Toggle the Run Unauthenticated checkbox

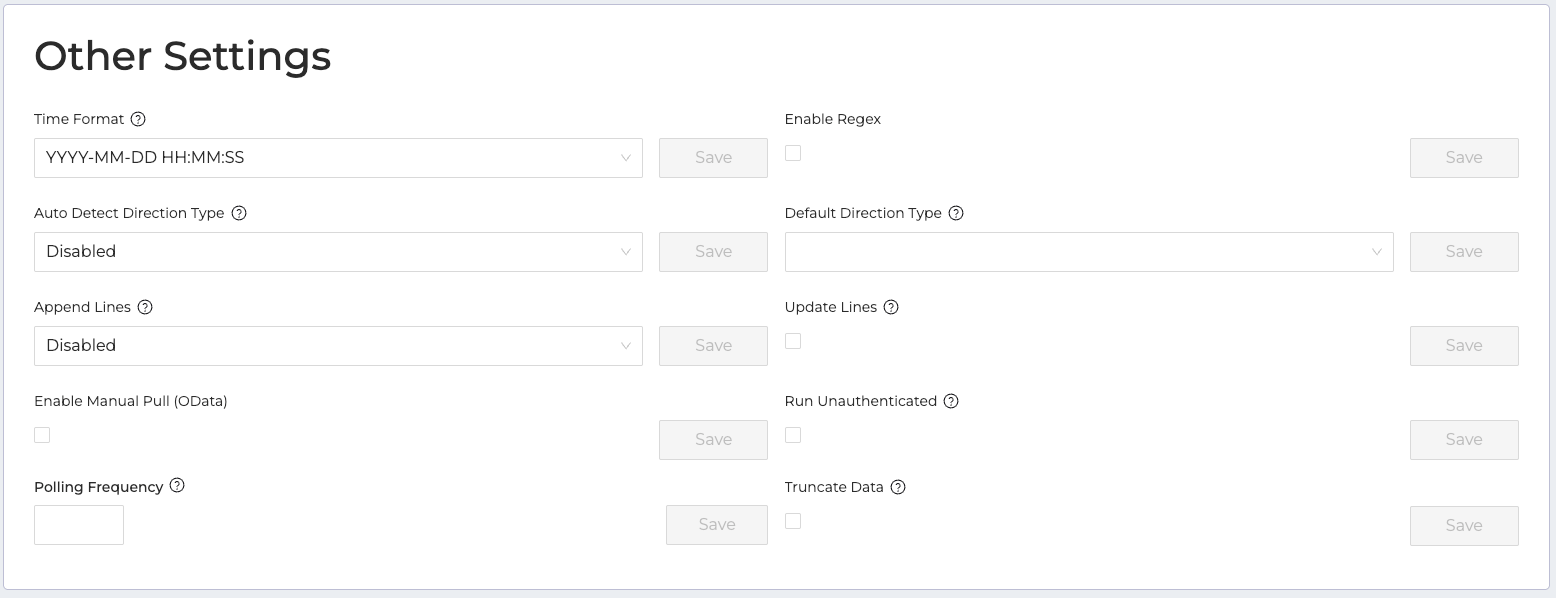pos(793,435)
